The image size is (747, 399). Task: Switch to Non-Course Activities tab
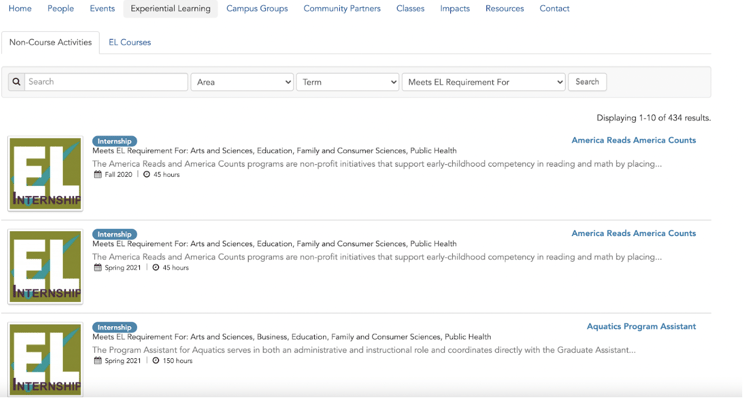click(50, 42)
